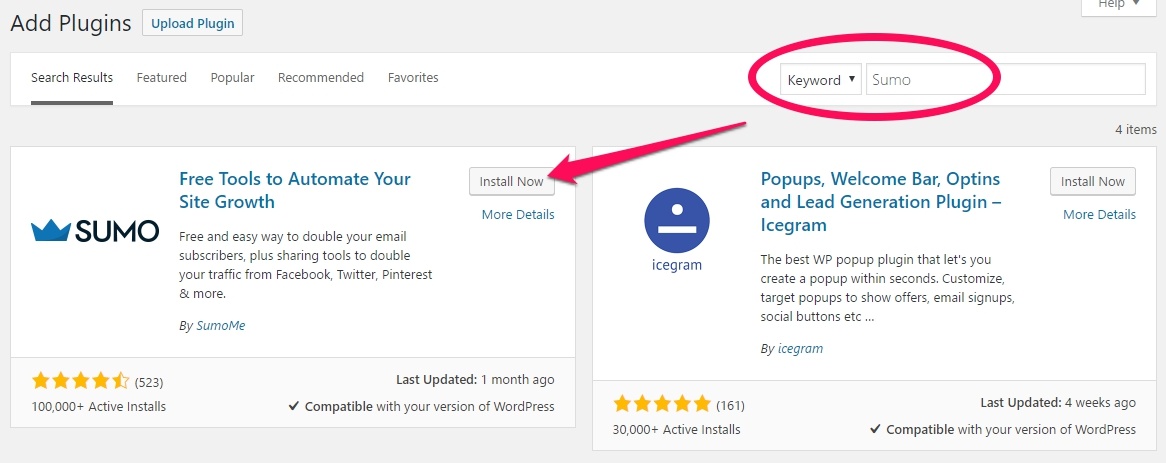The image size is (1166, 463).
Task: Open the SumoMe author link
Action: point(220,326)
